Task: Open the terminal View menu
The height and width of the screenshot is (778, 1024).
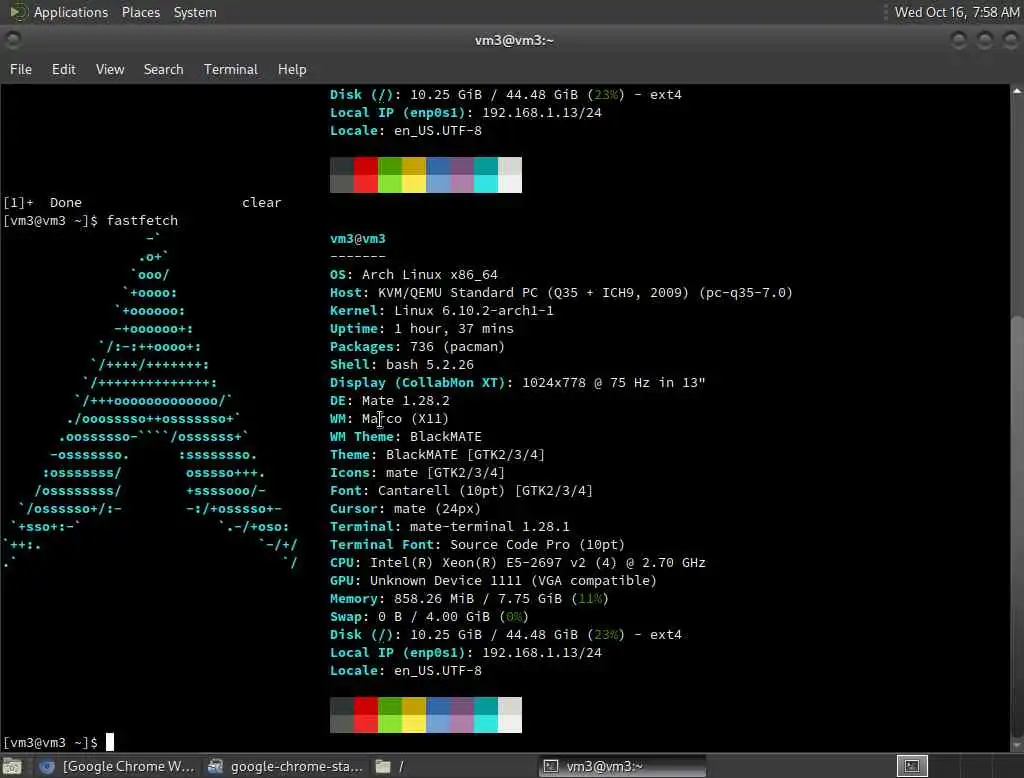Action: 110,69
